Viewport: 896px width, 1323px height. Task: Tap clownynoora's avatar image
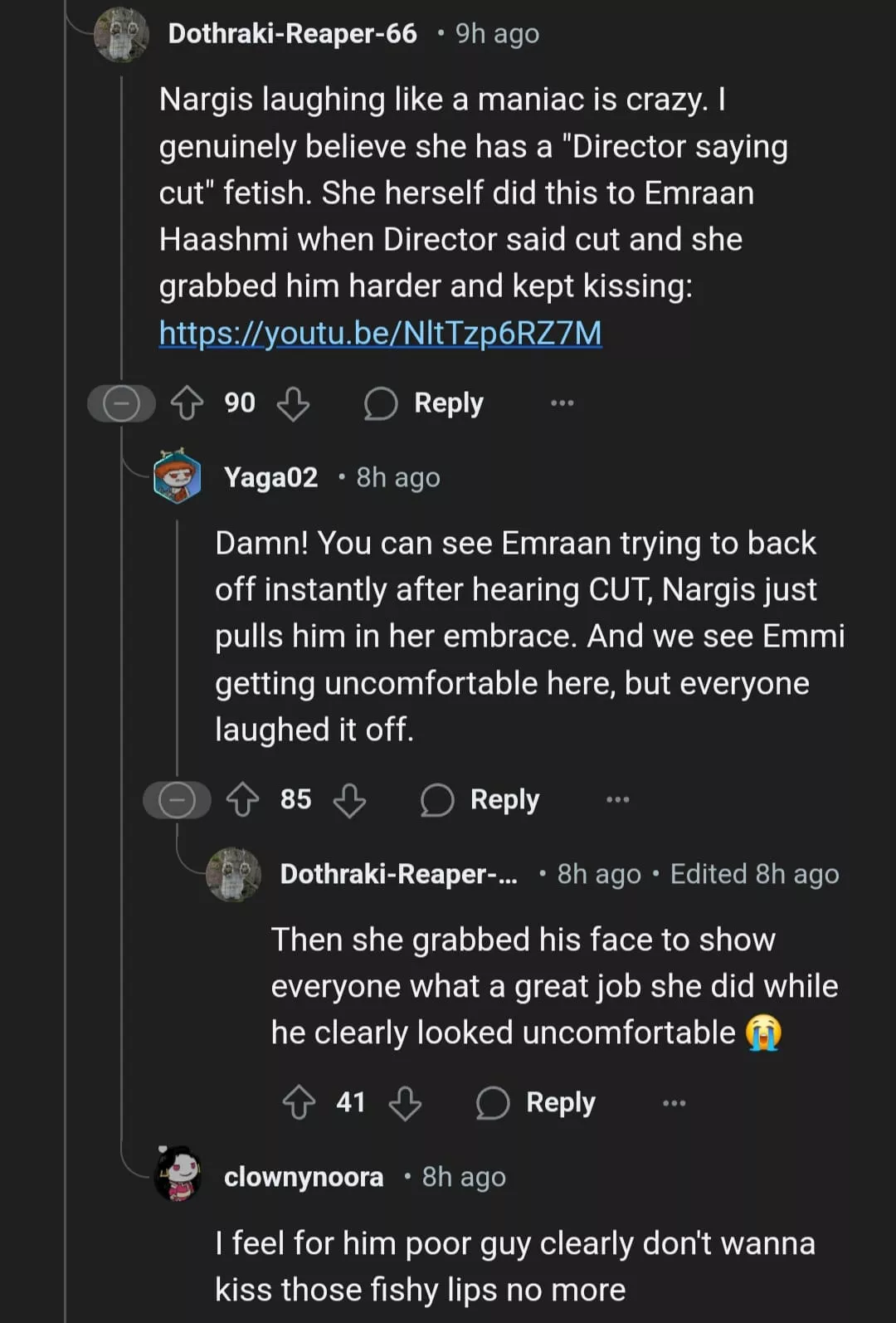(x=178, y=1174)
